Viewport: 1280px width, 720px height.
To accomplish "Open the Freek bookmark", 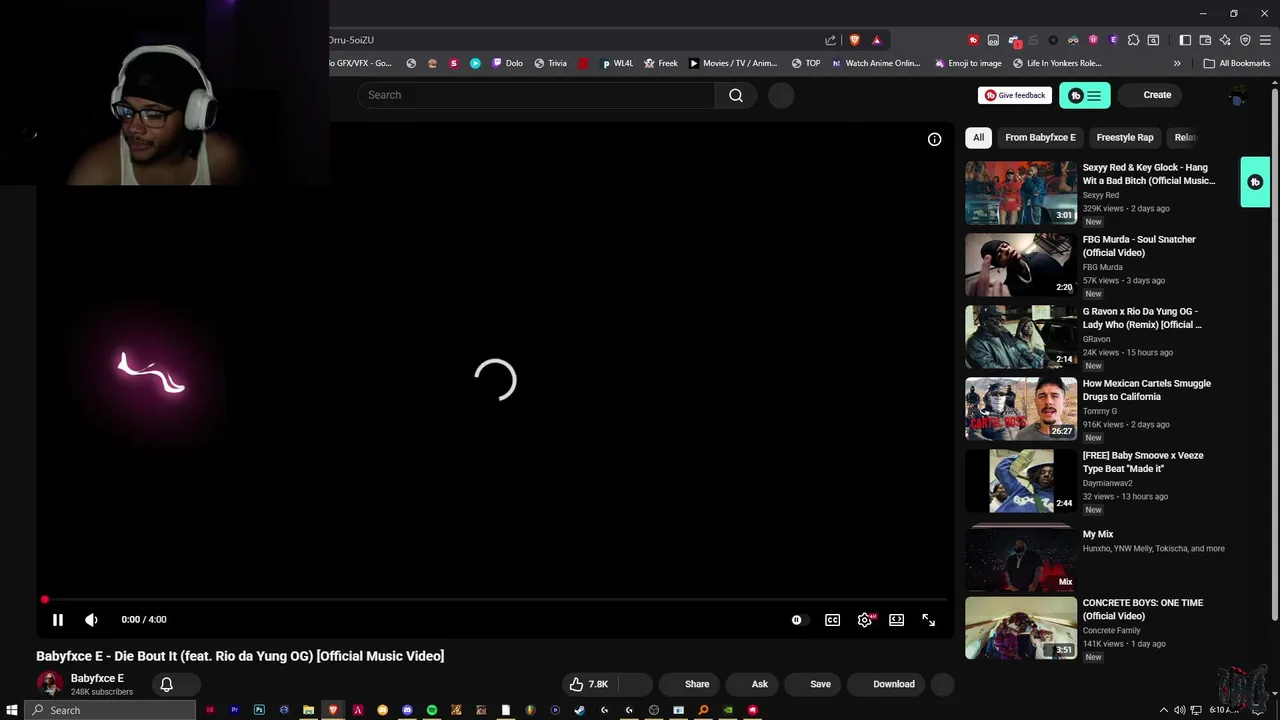I will tap(661, 63).
